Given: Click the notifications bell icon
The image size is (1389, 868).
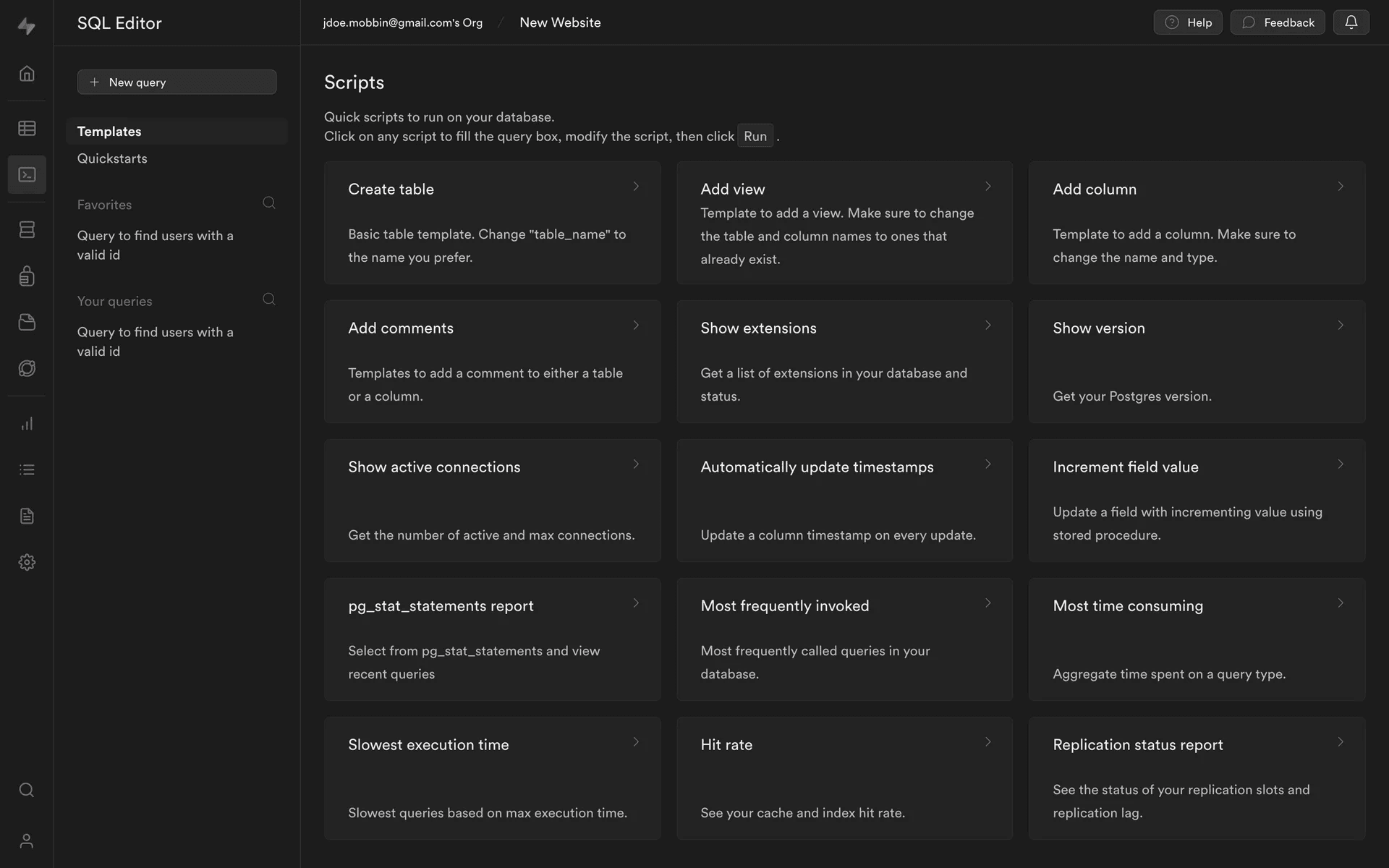Looking at the screenshot, I should pos(1351,22).
